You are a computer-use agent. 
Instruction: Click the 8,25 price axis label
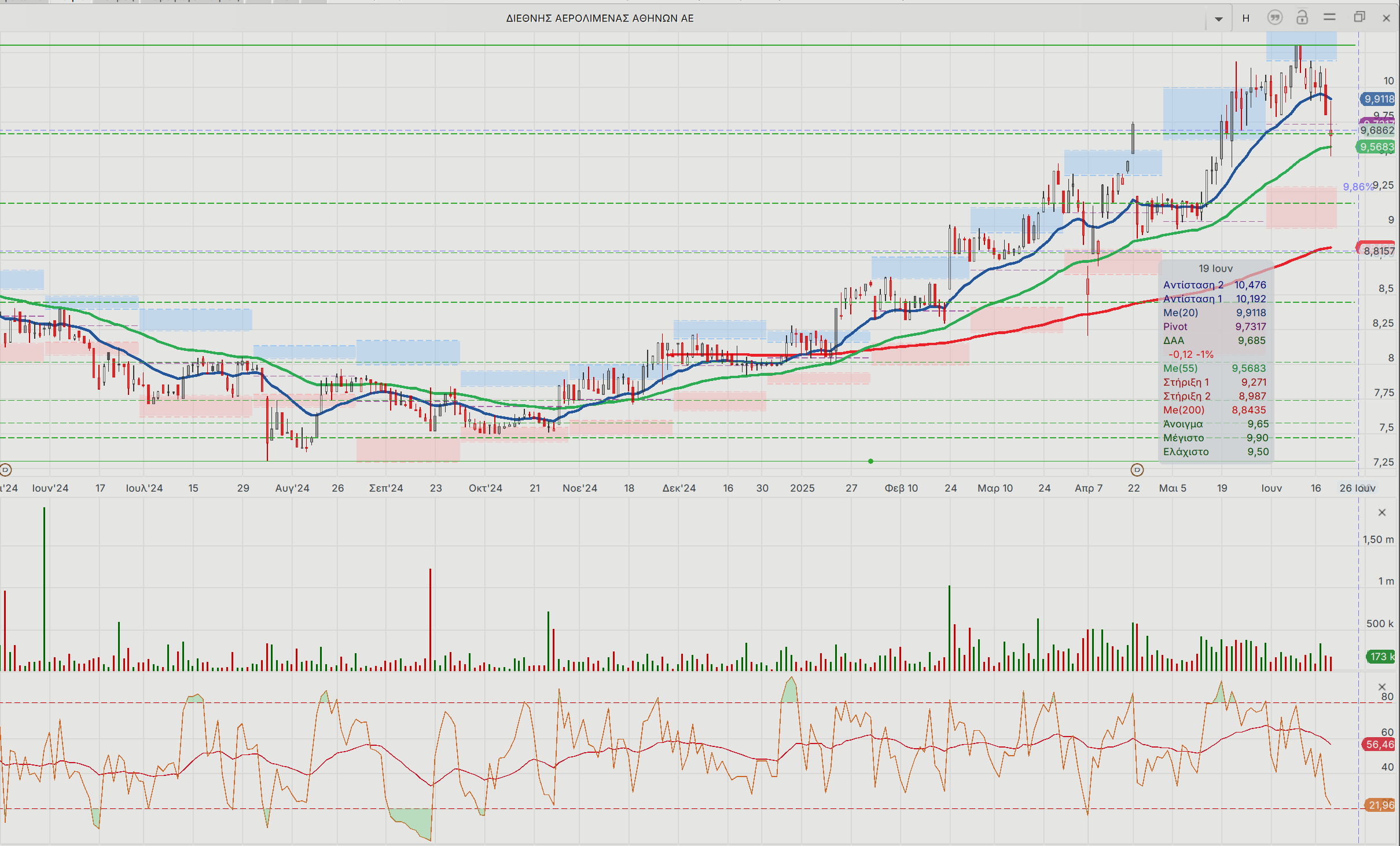pyautogui.click(x=1383, y=323)
